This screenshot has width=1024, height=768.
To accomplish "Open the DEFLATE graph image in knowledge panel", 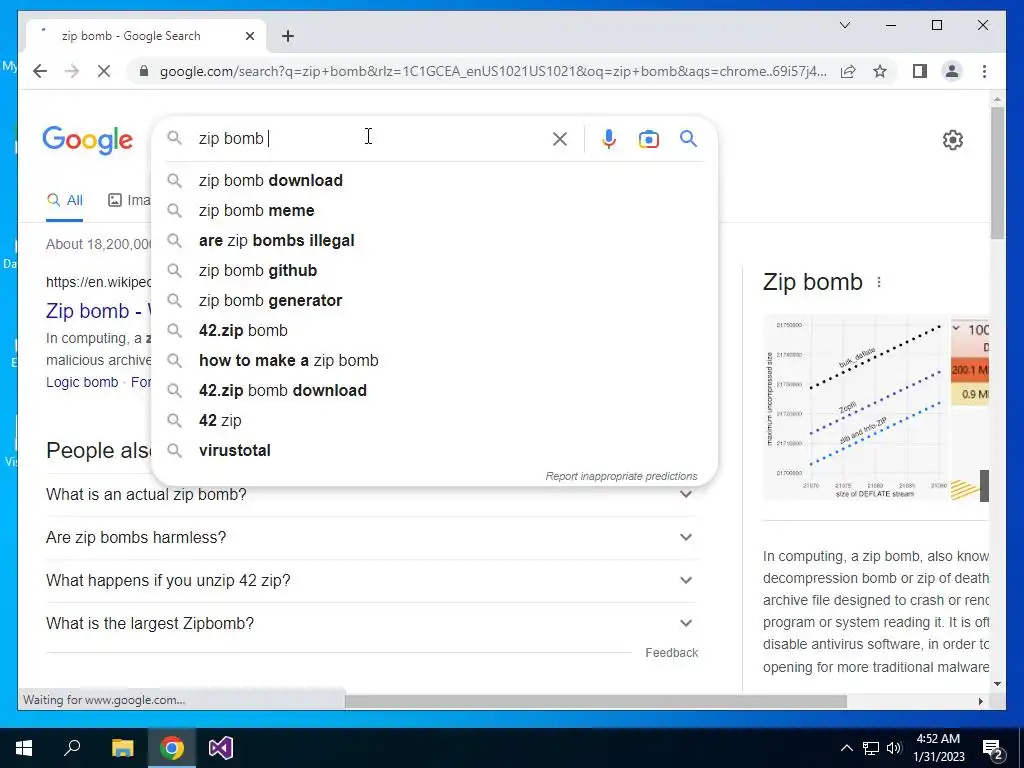I will click(x=856, y=408).
